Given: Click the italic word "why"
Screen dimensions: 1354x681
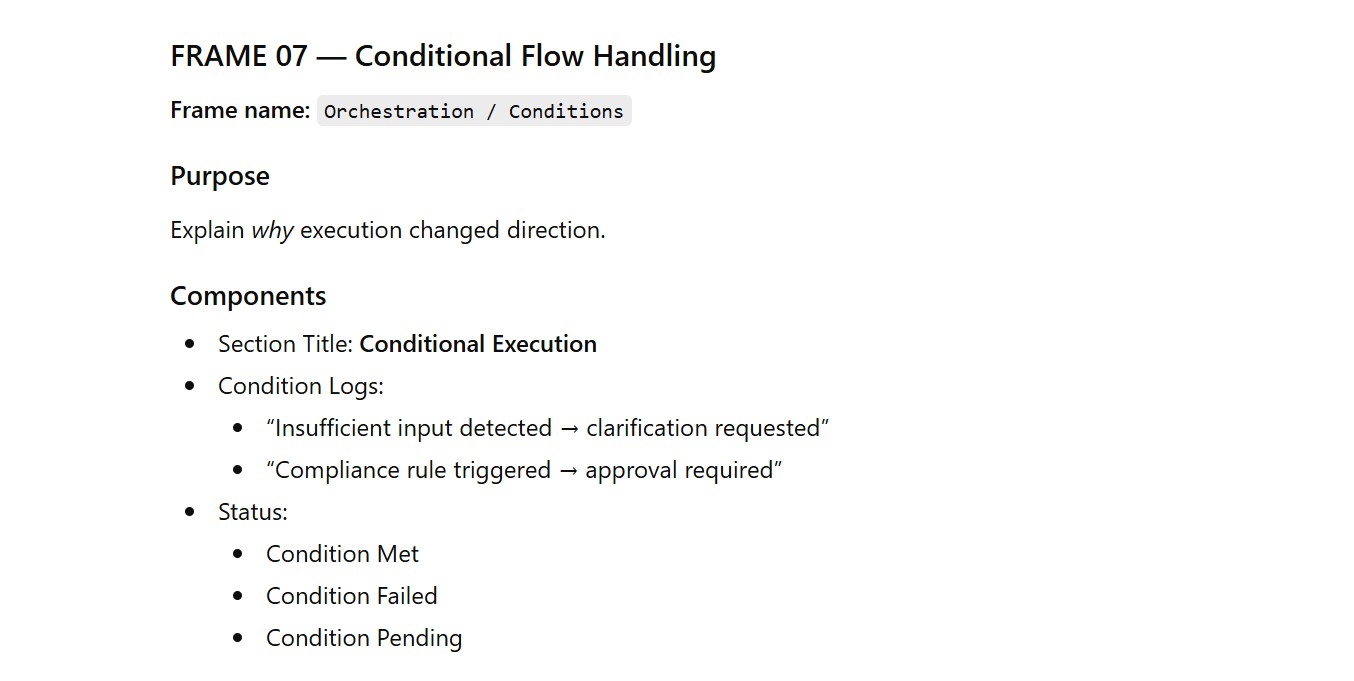Looking at the screenshot, I should [272, 230].
